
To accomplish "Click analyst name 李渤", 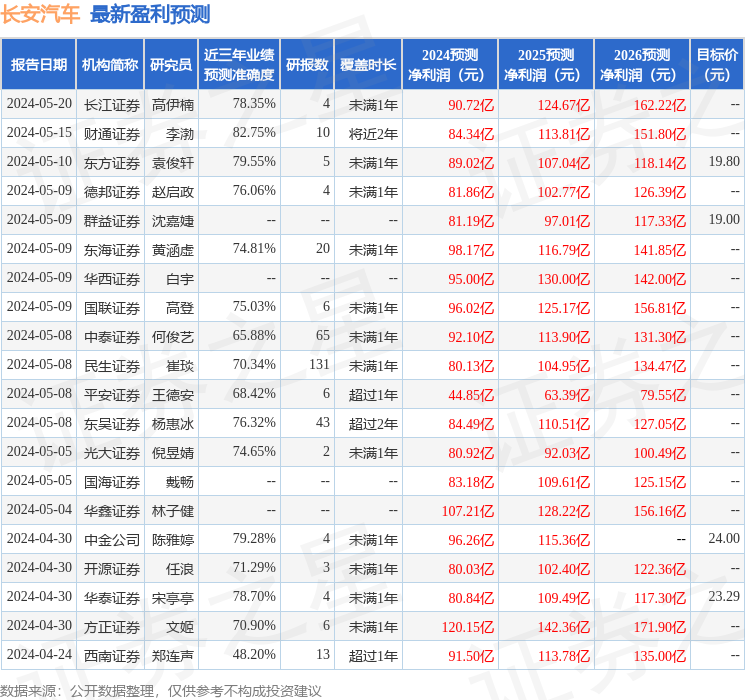I will pyautogui.click(x=180, y=134).
